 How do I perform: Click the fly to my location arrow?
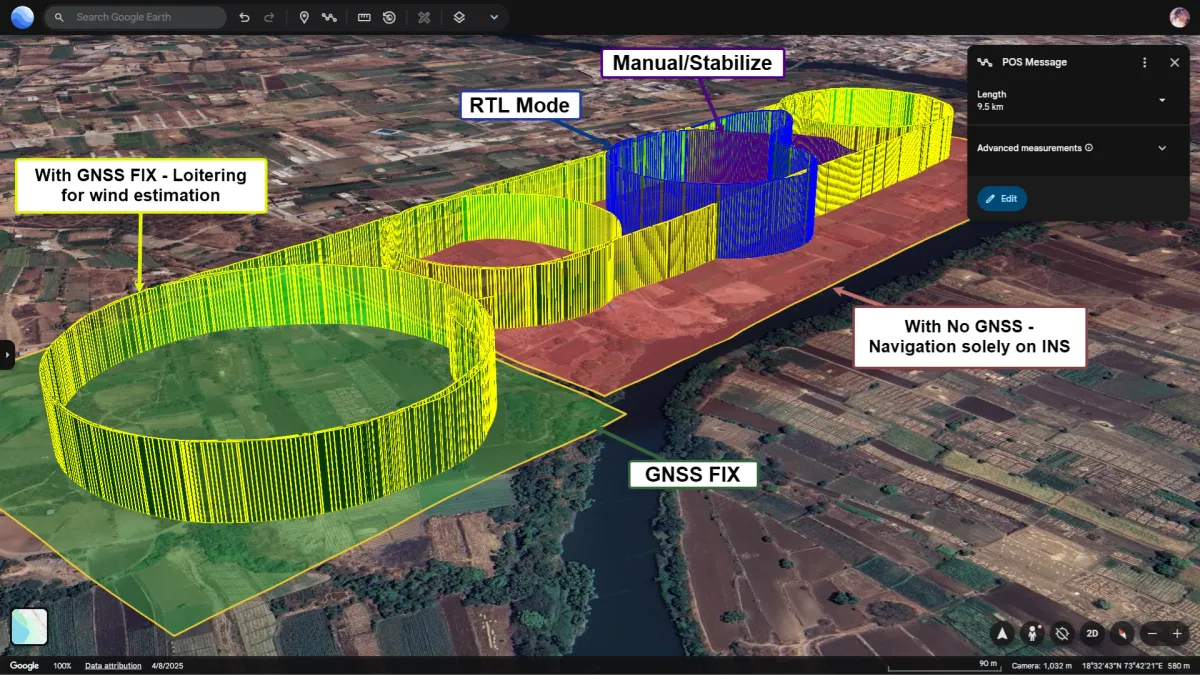[x=1003, y=633]
